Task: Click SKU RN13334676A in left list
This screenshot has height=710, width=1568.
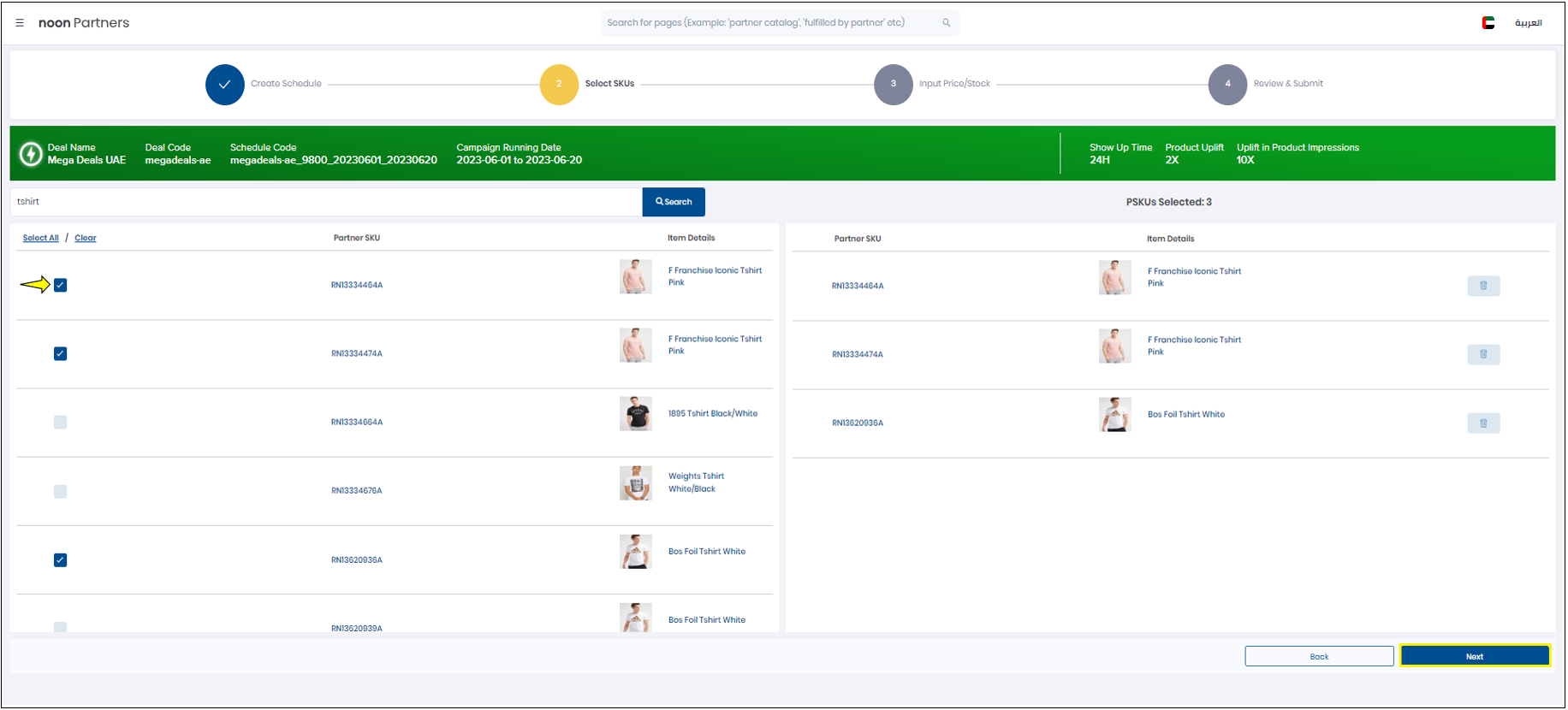Action: point(357,491)
